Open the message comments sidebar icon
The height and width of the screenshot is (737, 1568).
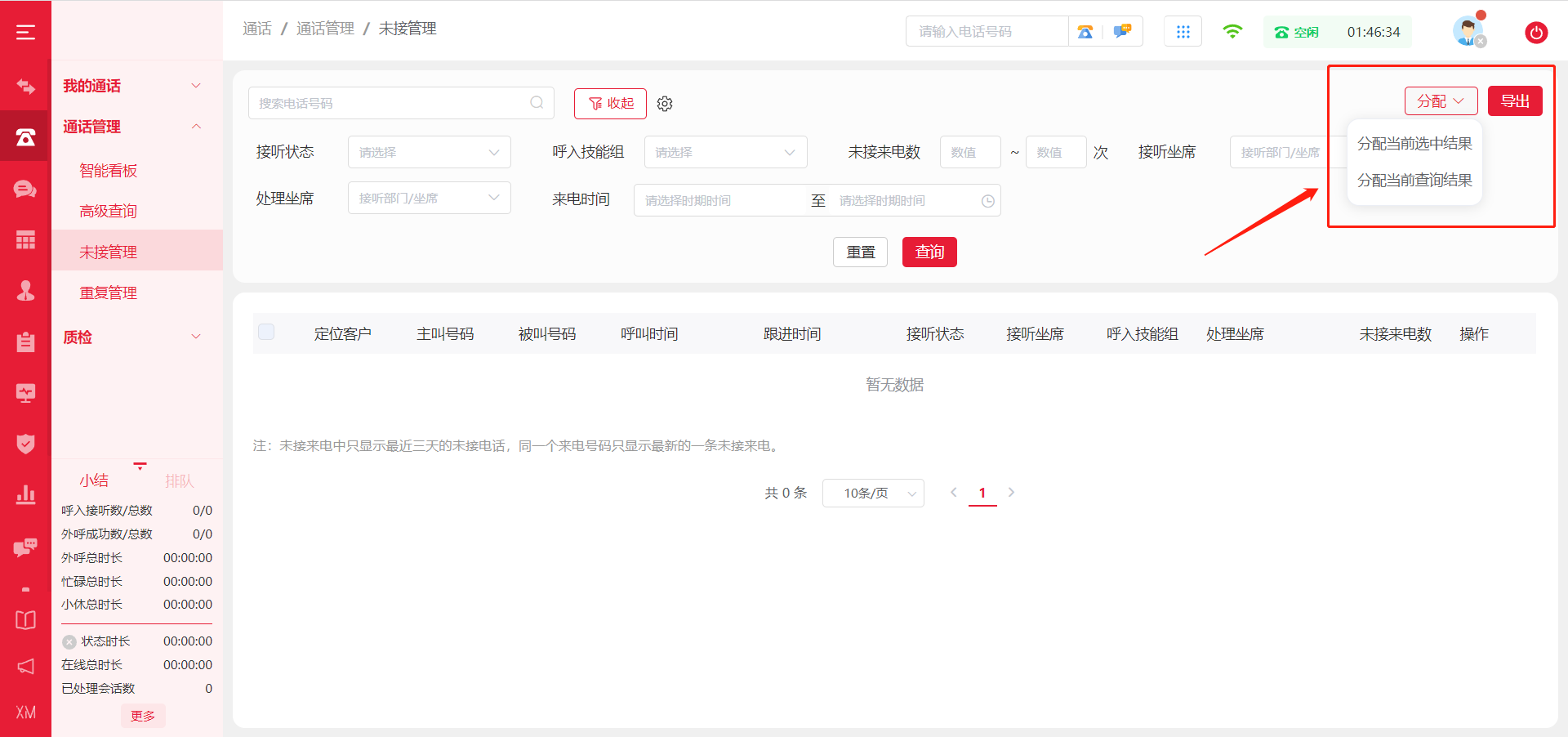[25, 547]
